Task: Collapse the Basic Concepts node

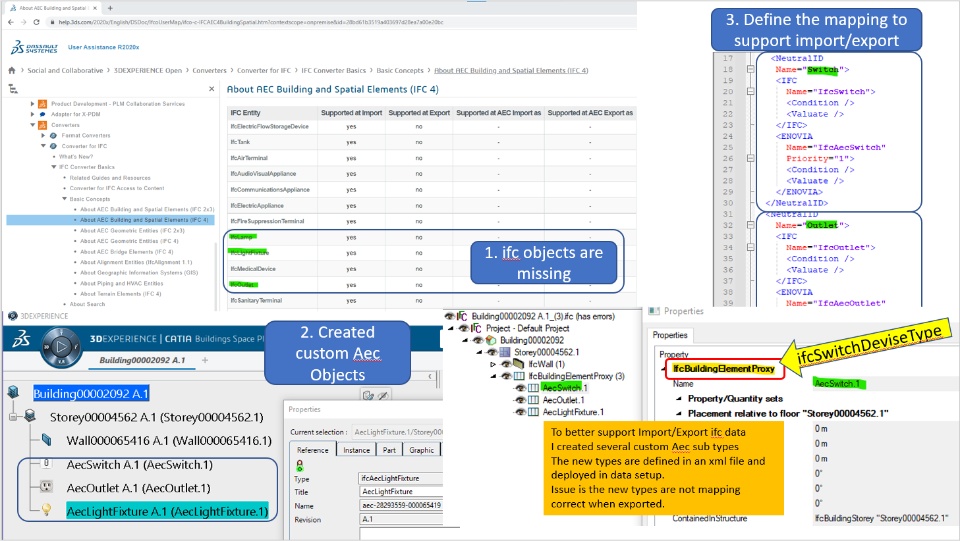Action: [64, 199]
